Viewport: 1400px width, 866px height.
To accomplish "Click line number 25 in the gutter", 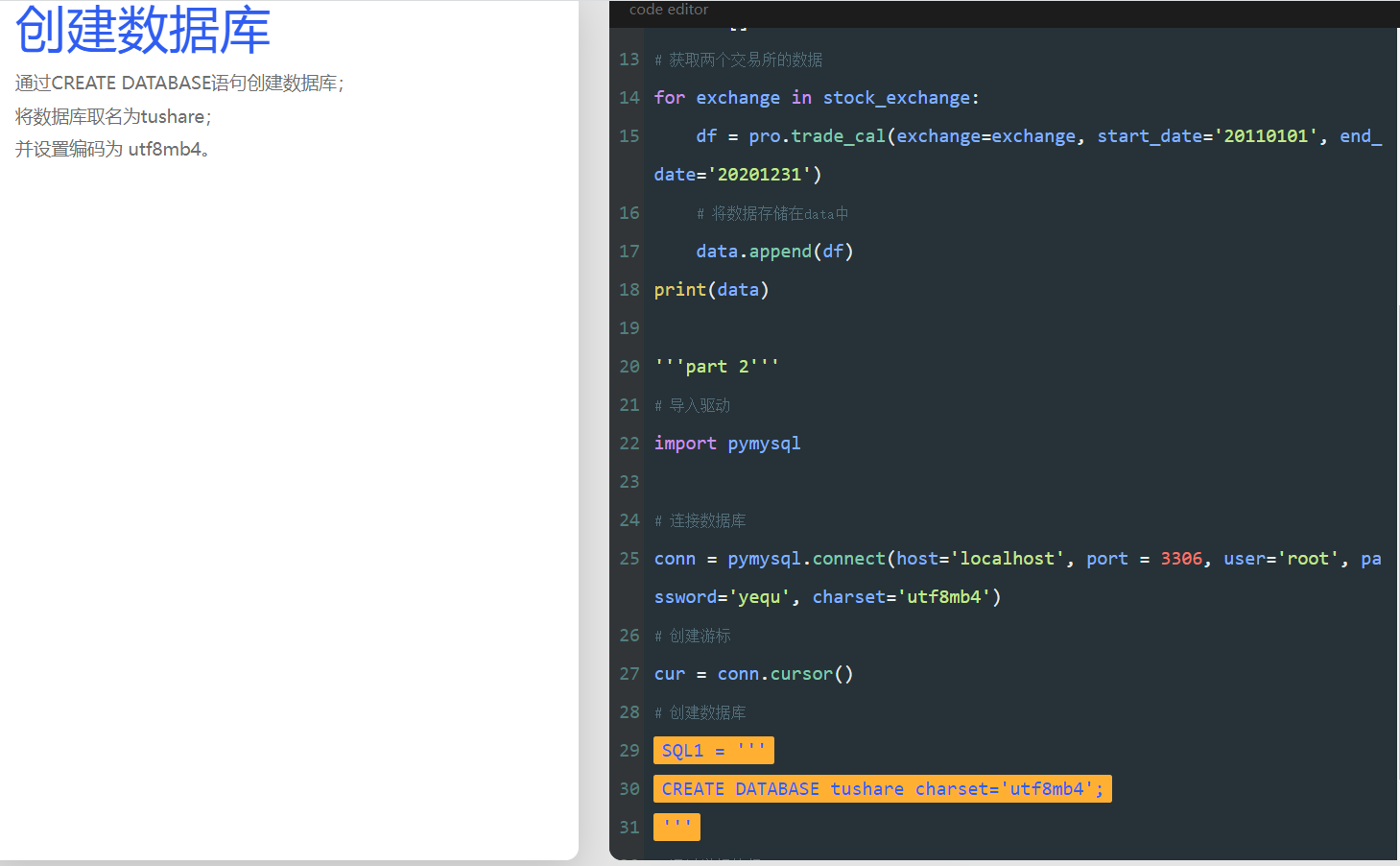I will [629, 559].
